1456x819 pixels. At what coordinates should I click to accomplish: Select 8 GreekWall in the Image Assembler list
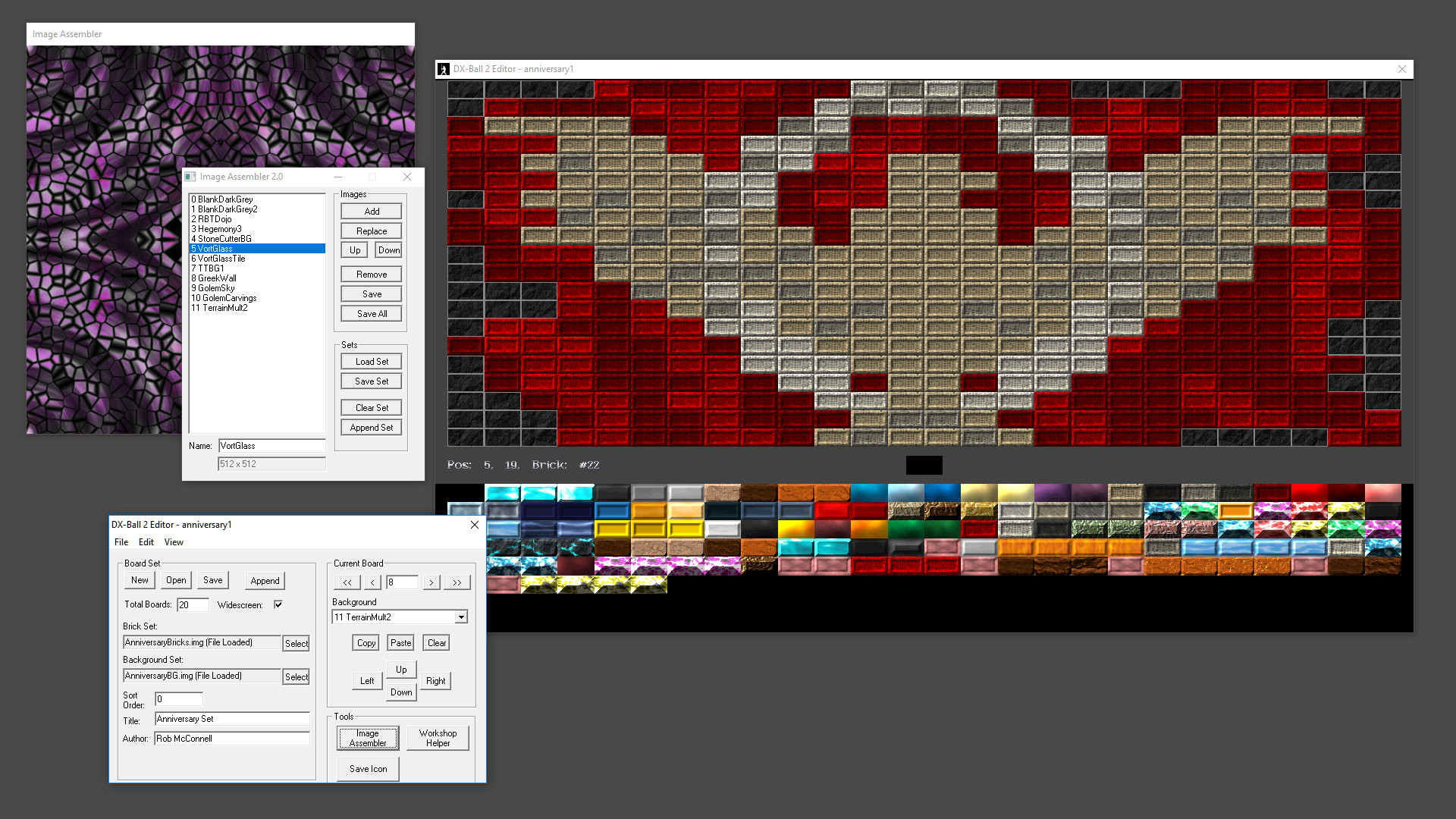tap(214, 278)
